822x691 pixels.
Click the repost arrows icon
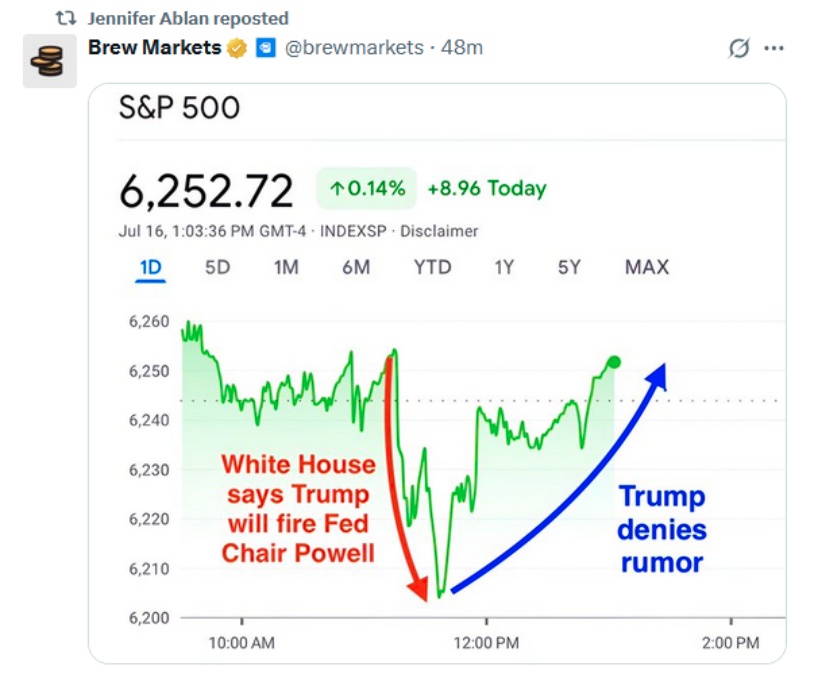[66, 18]
